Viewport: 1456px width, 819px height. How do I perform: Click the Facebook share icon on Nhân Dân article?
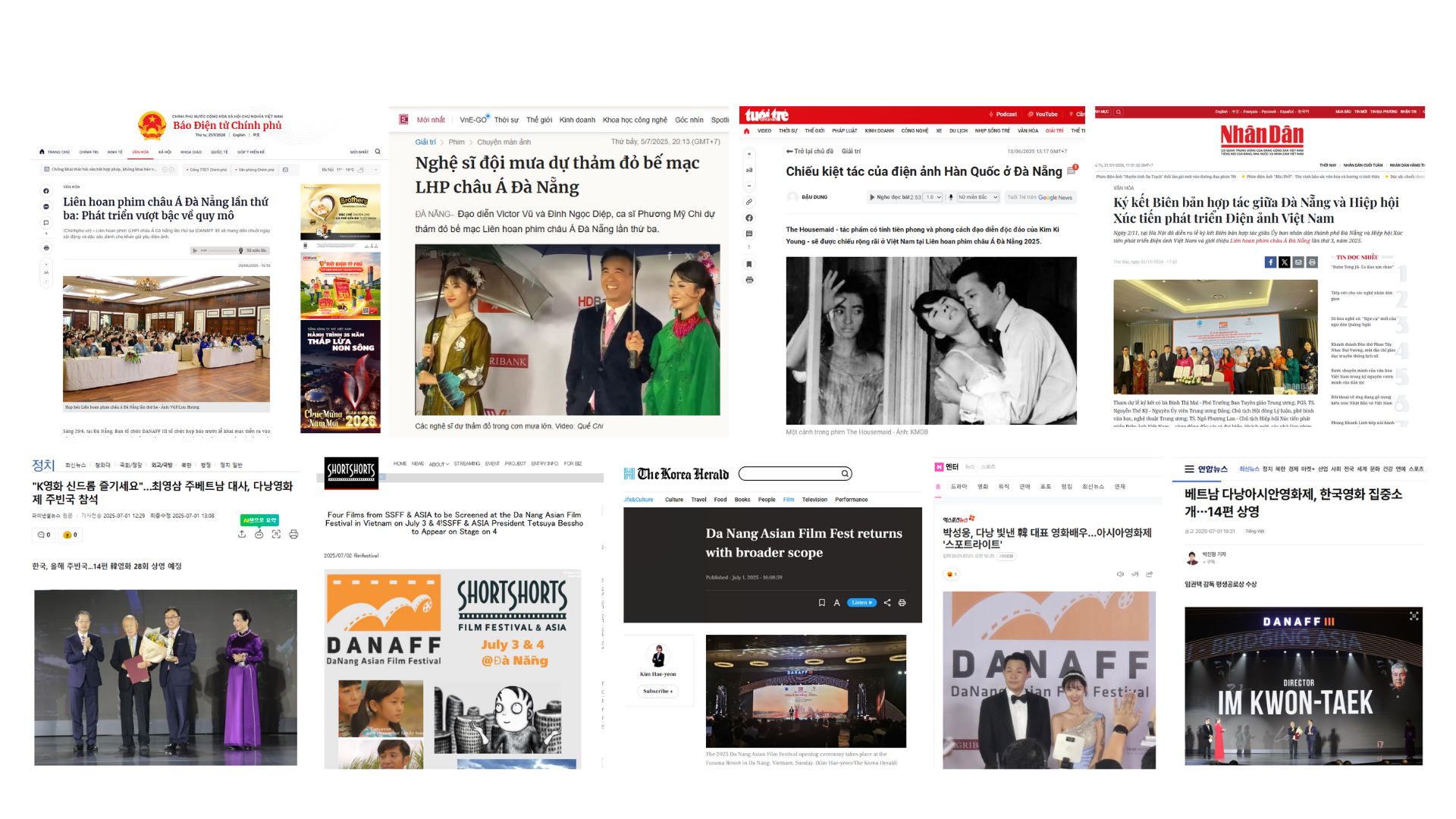click(x=1270, y=262)
